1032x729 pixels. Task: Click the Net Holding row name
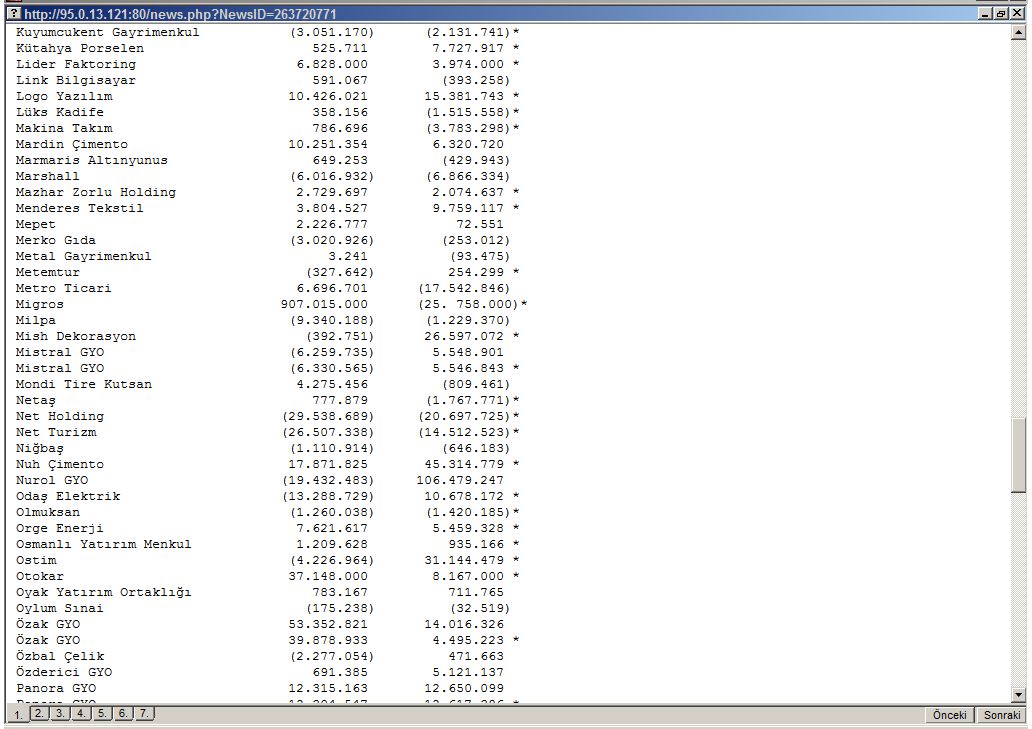coord(60,416)
